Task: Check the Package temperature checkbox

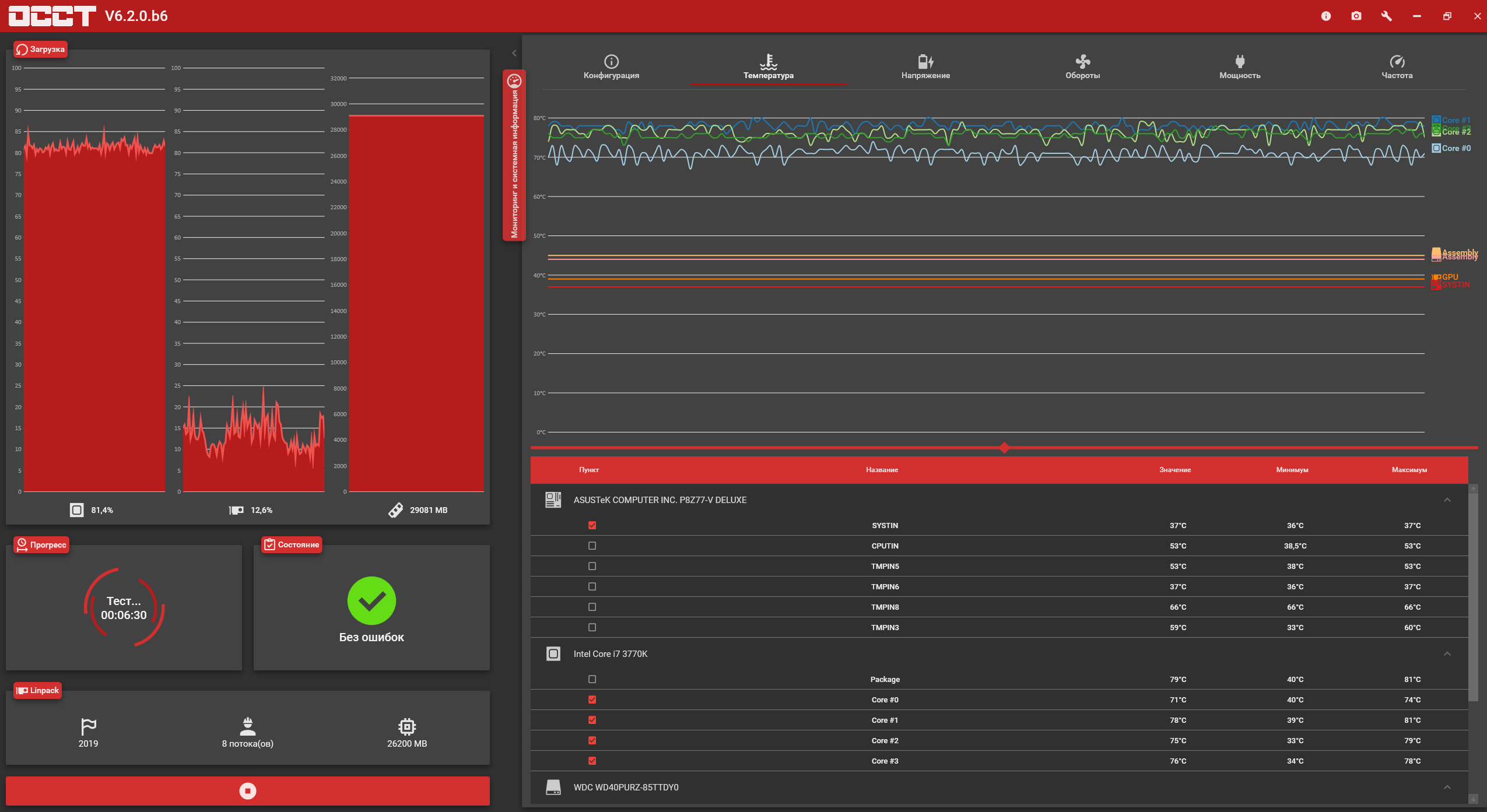Action: [x=592, y=679]
